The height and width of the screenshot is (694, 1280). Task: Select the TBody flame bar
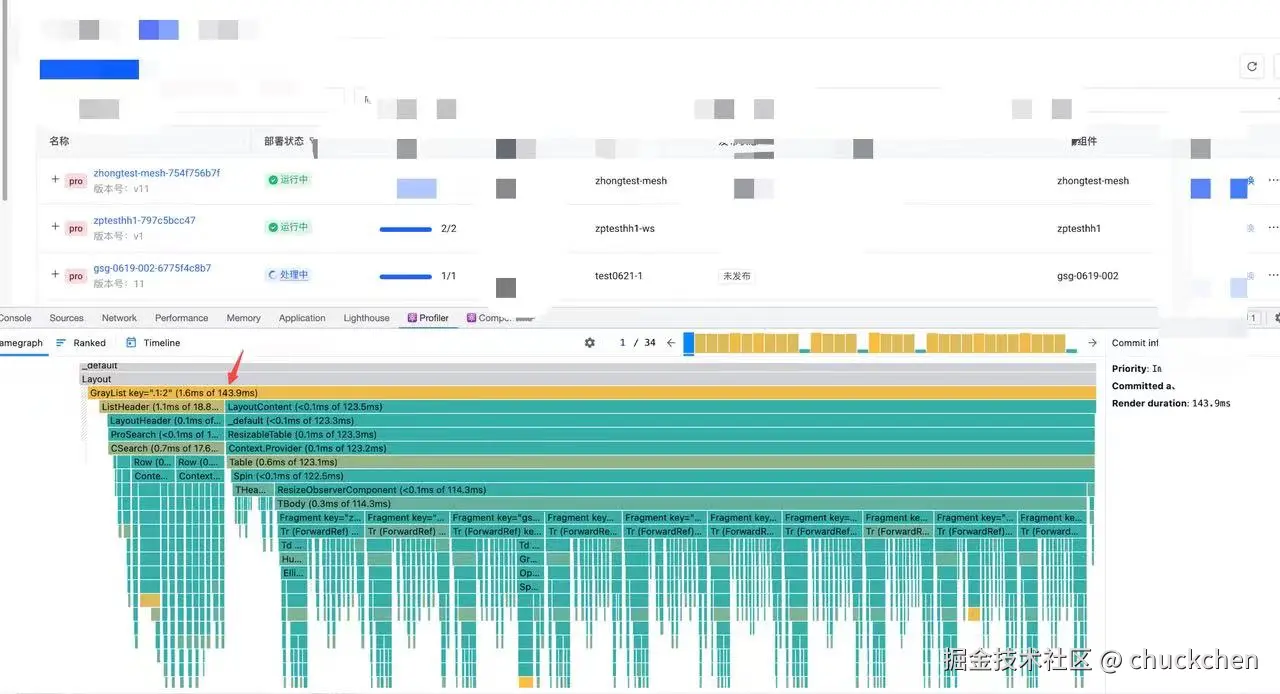point(681,504)
